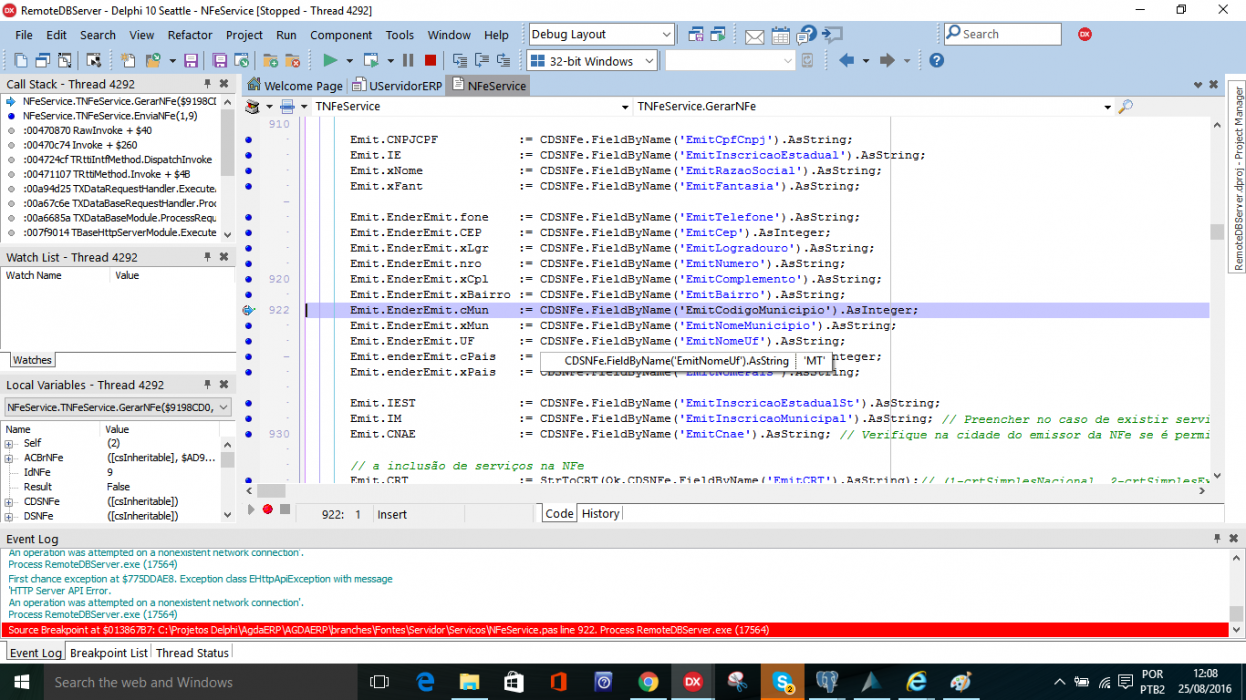Toggle breakpoint on line 922 gutter
This screenshot has width=1246, height=700.
click(x=248, y=310)
